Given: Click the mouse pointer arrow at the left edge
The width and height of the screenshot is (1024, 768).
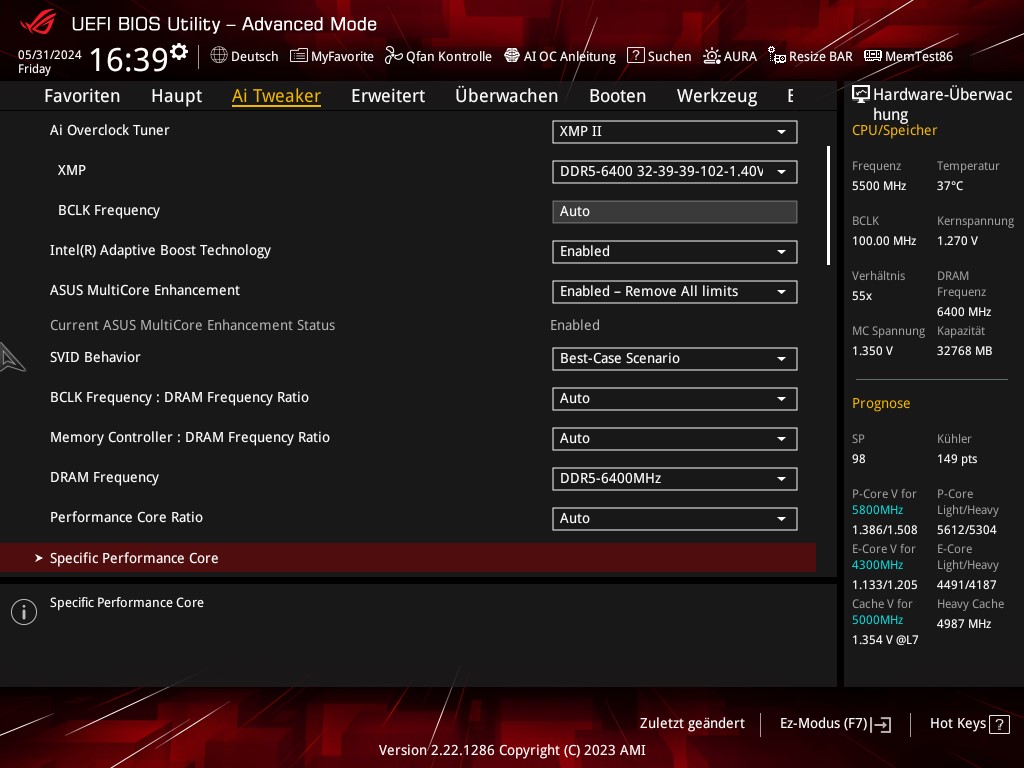Looking at the screenshot, I should [x=12, y=357].
